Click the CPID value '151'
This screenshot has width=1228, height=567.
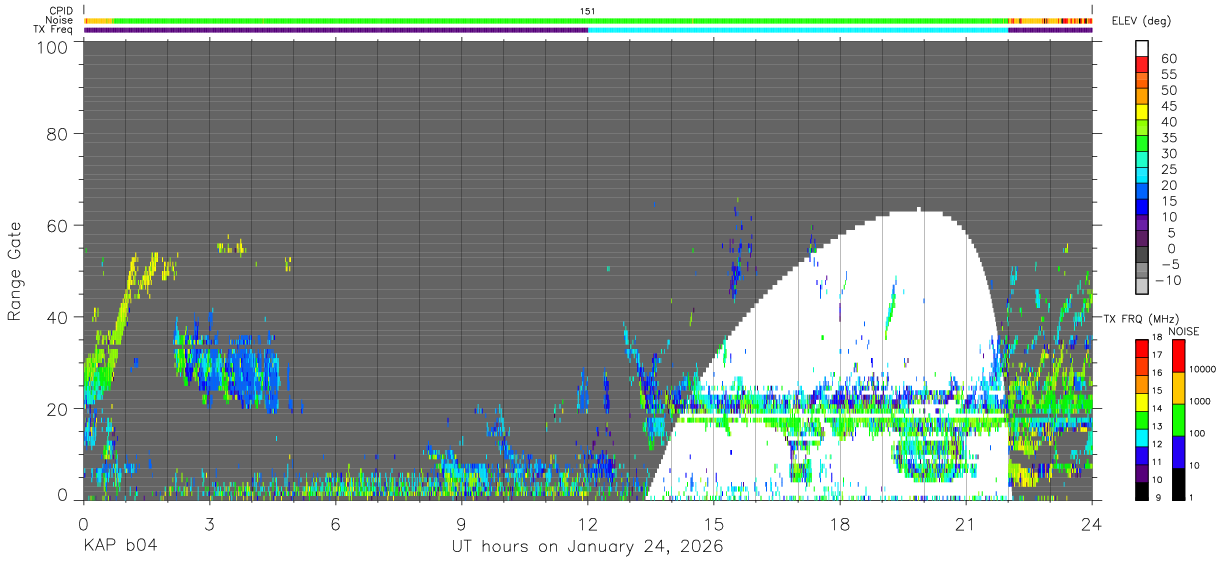(x=588, y=10)
